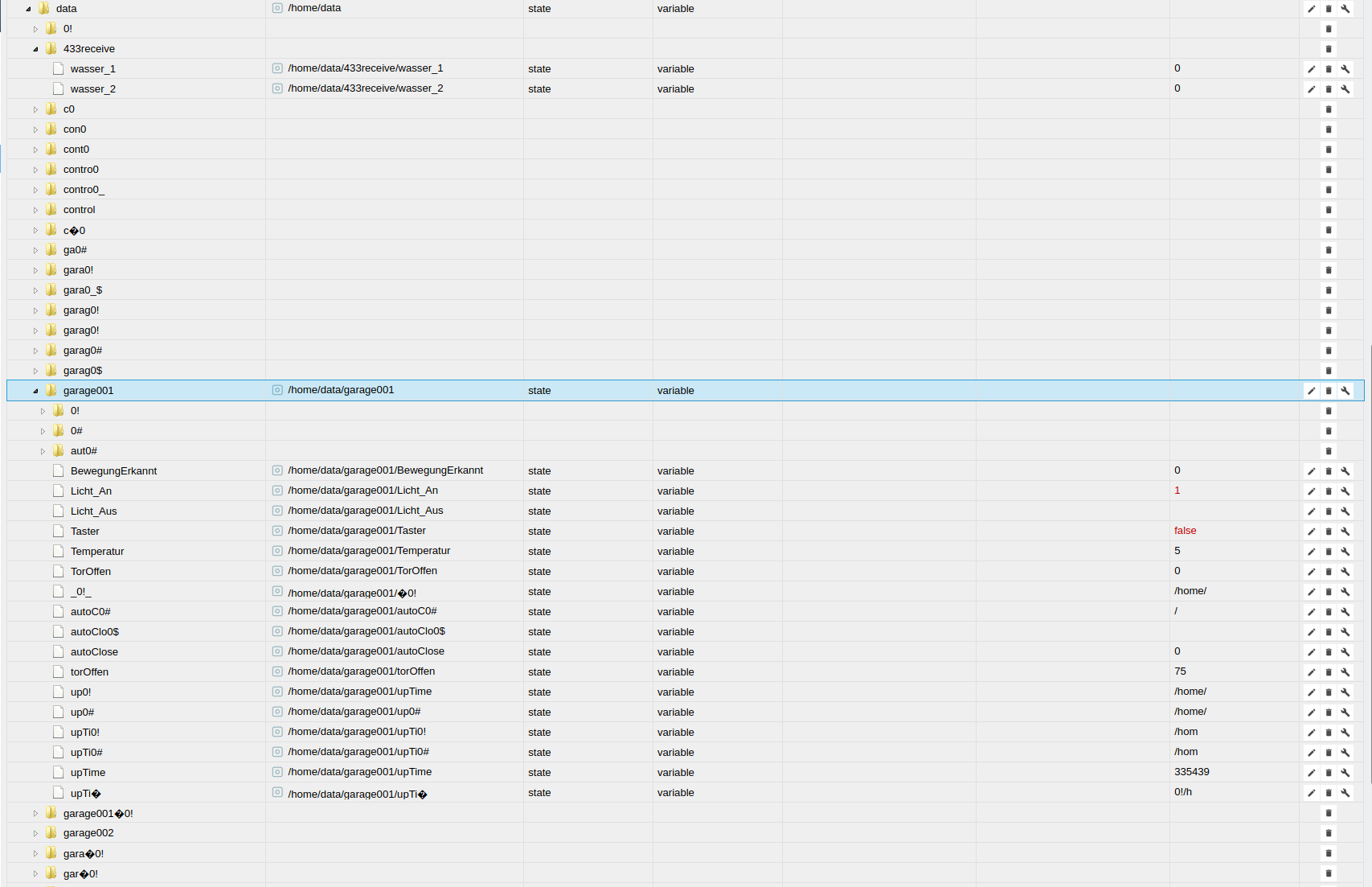Screen dimensions: 1372x887
Task: Expand the garag0# folder
Action: [x=35, y=351]
